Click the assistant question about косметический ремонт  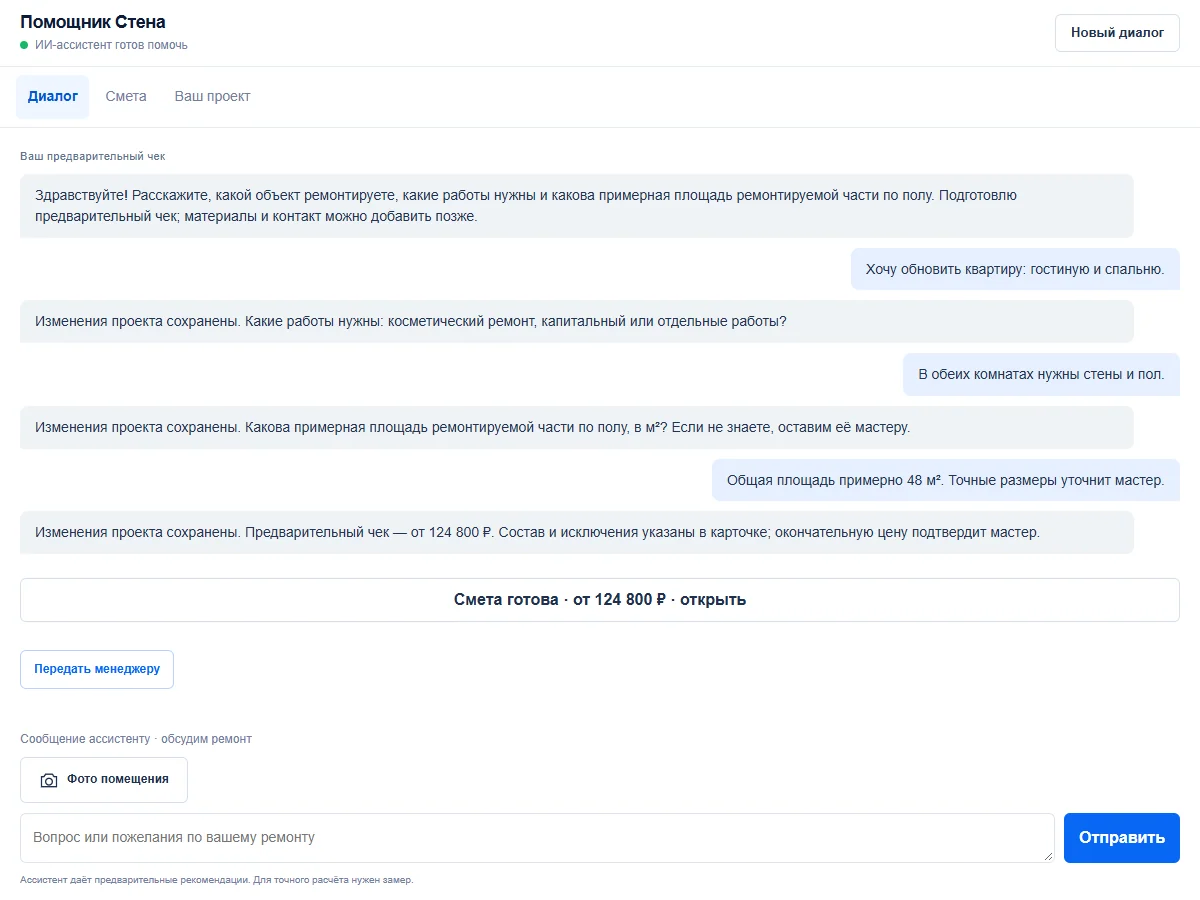point(577,322)
